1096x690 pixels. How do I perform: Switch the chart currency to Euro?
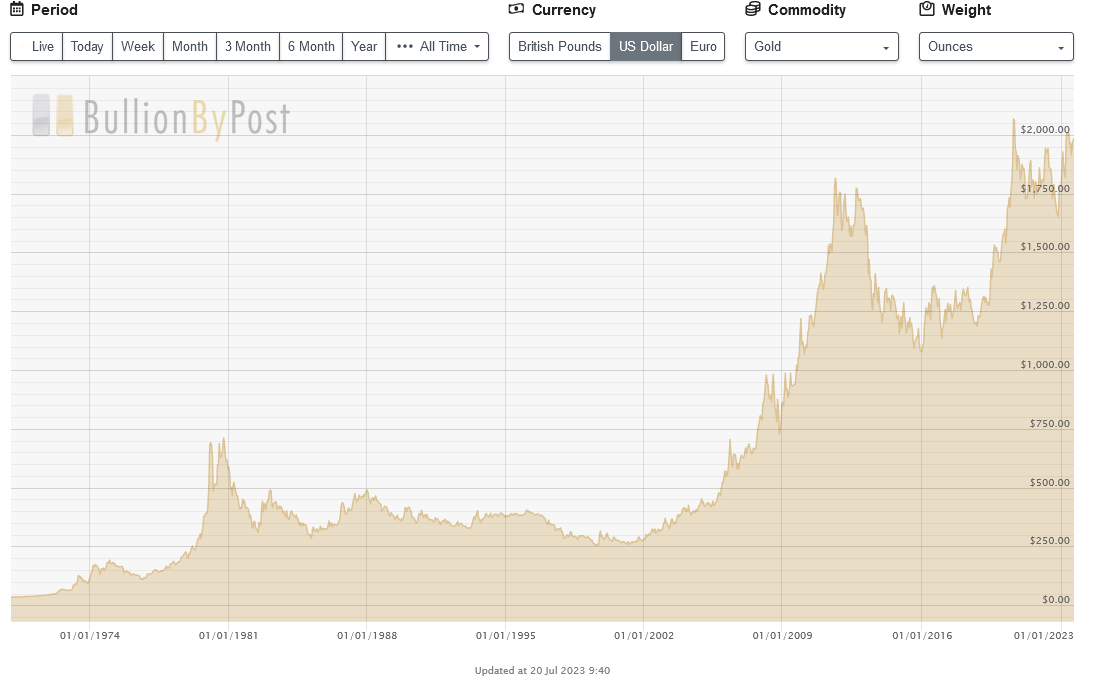(x=703, y=47)
